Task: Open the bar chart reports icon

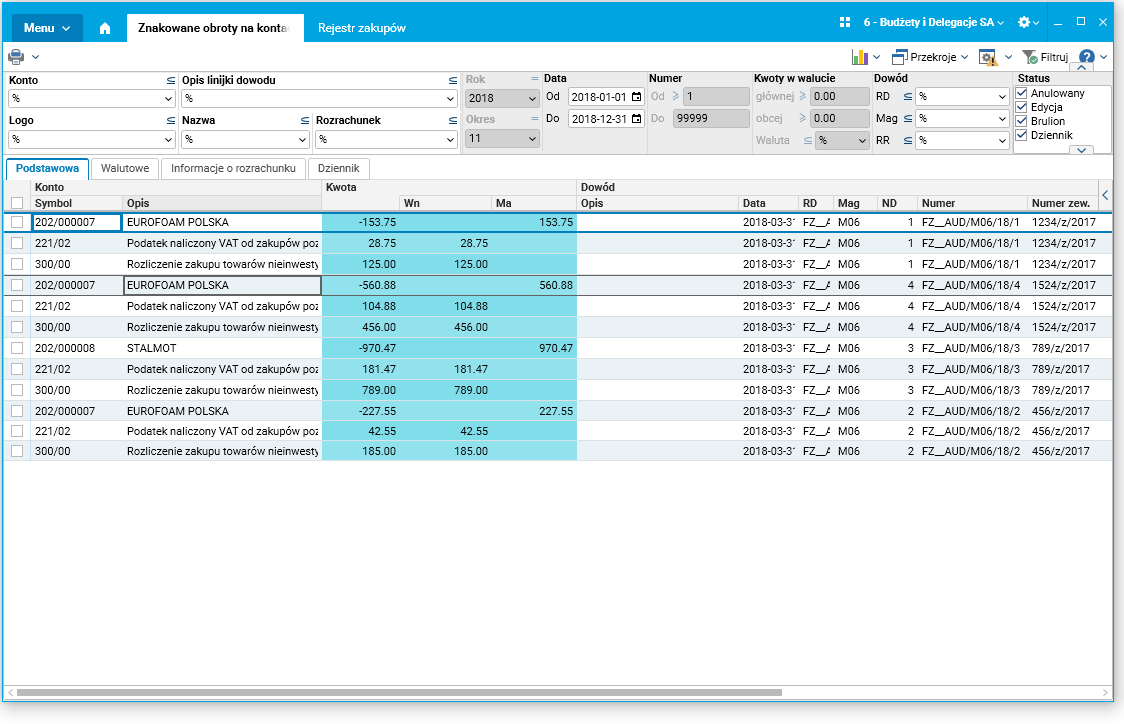Action: click(x=859, y=57)
